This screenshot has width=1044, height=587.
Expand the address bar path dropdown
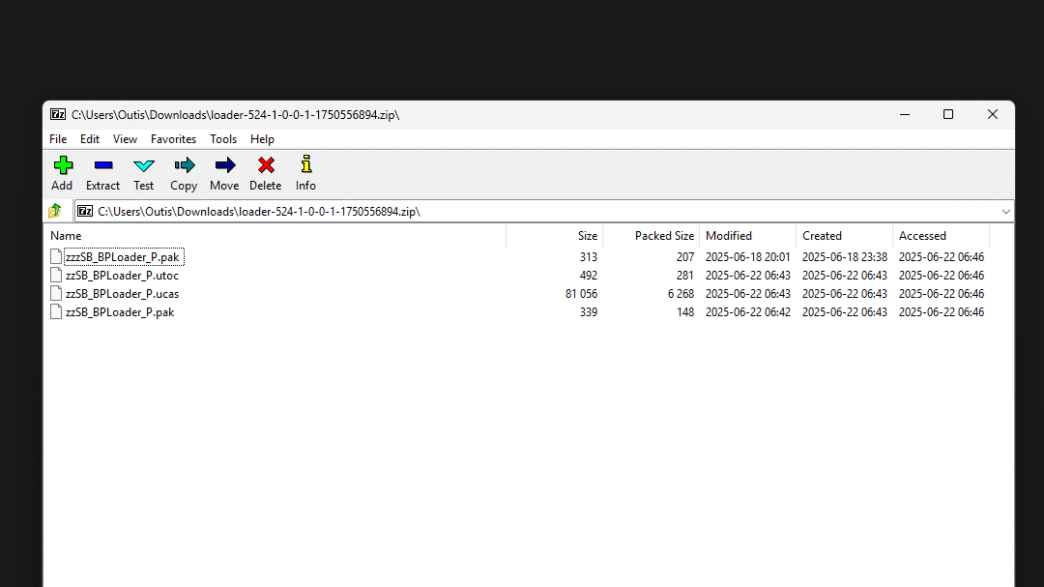[1005, 211]
